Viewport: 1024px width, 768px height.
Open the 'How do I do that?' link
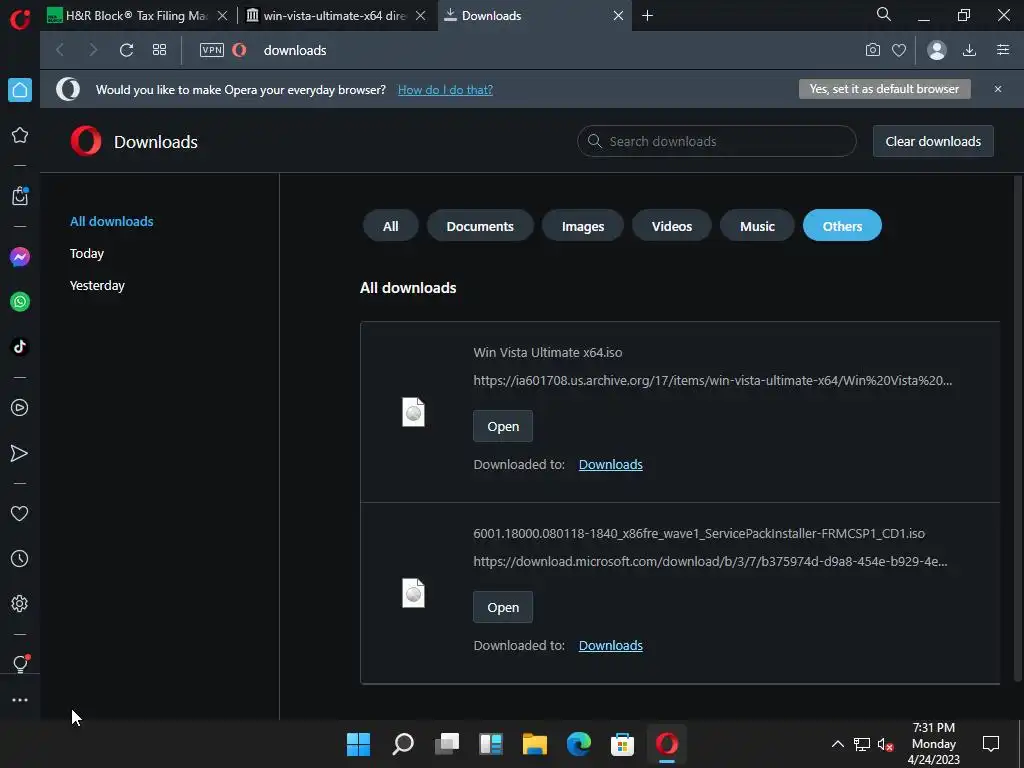[x=445, y=89]
